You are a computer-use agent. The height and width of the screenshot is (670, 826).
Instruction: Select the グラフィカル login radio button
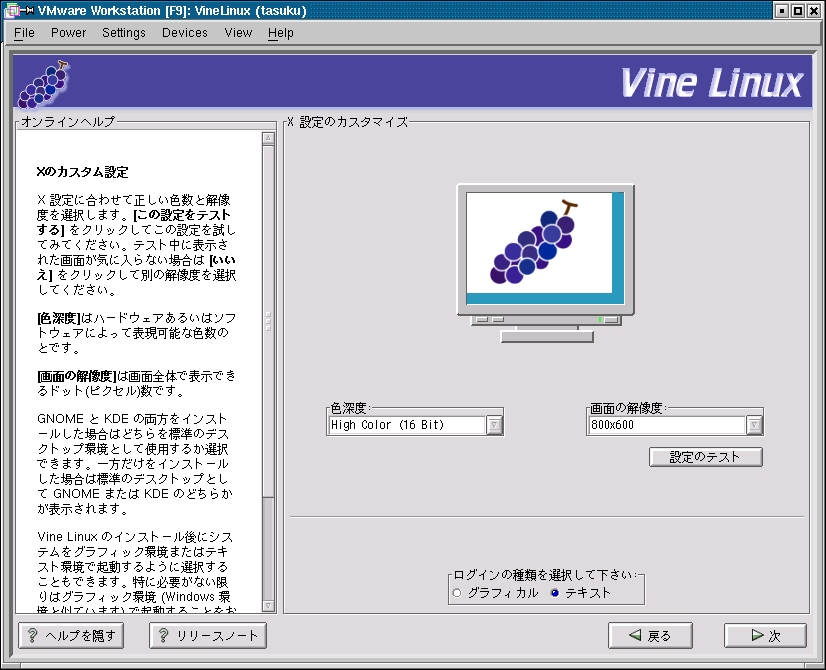point(457,593)
